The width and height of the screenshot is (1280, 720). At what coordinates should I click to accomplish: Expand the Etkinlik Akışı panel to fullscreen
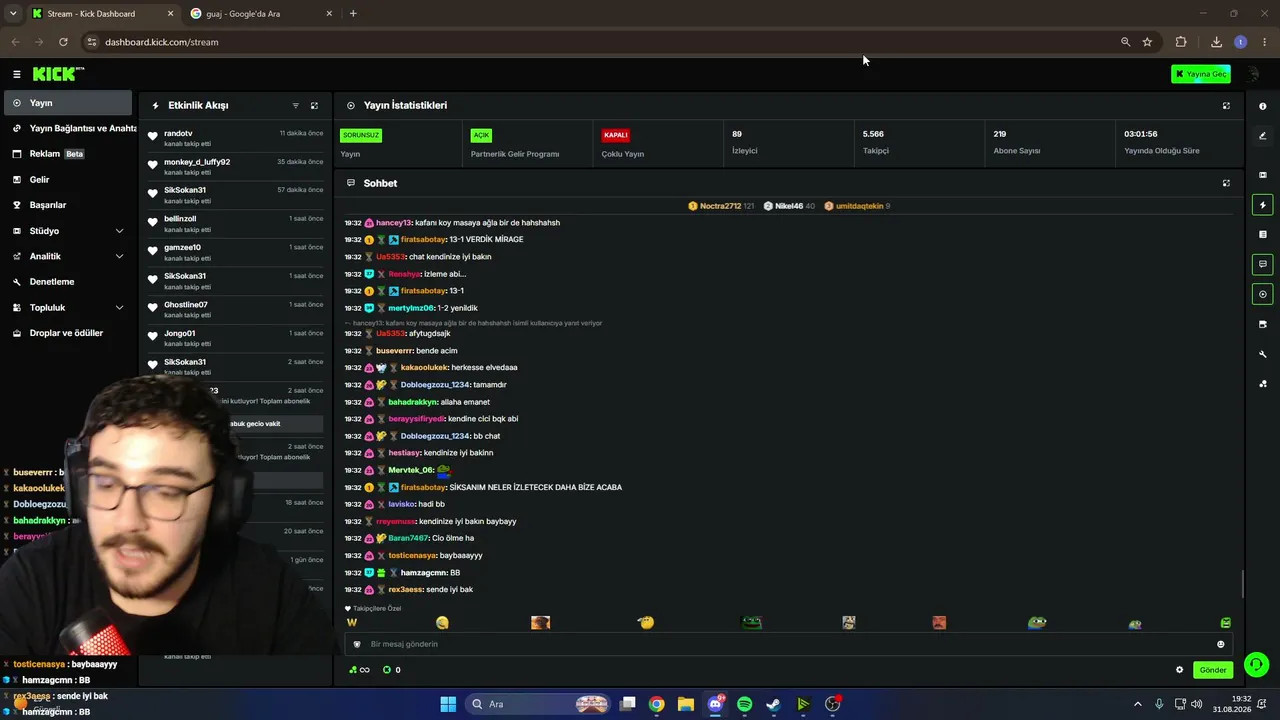[x=314, y=105]
